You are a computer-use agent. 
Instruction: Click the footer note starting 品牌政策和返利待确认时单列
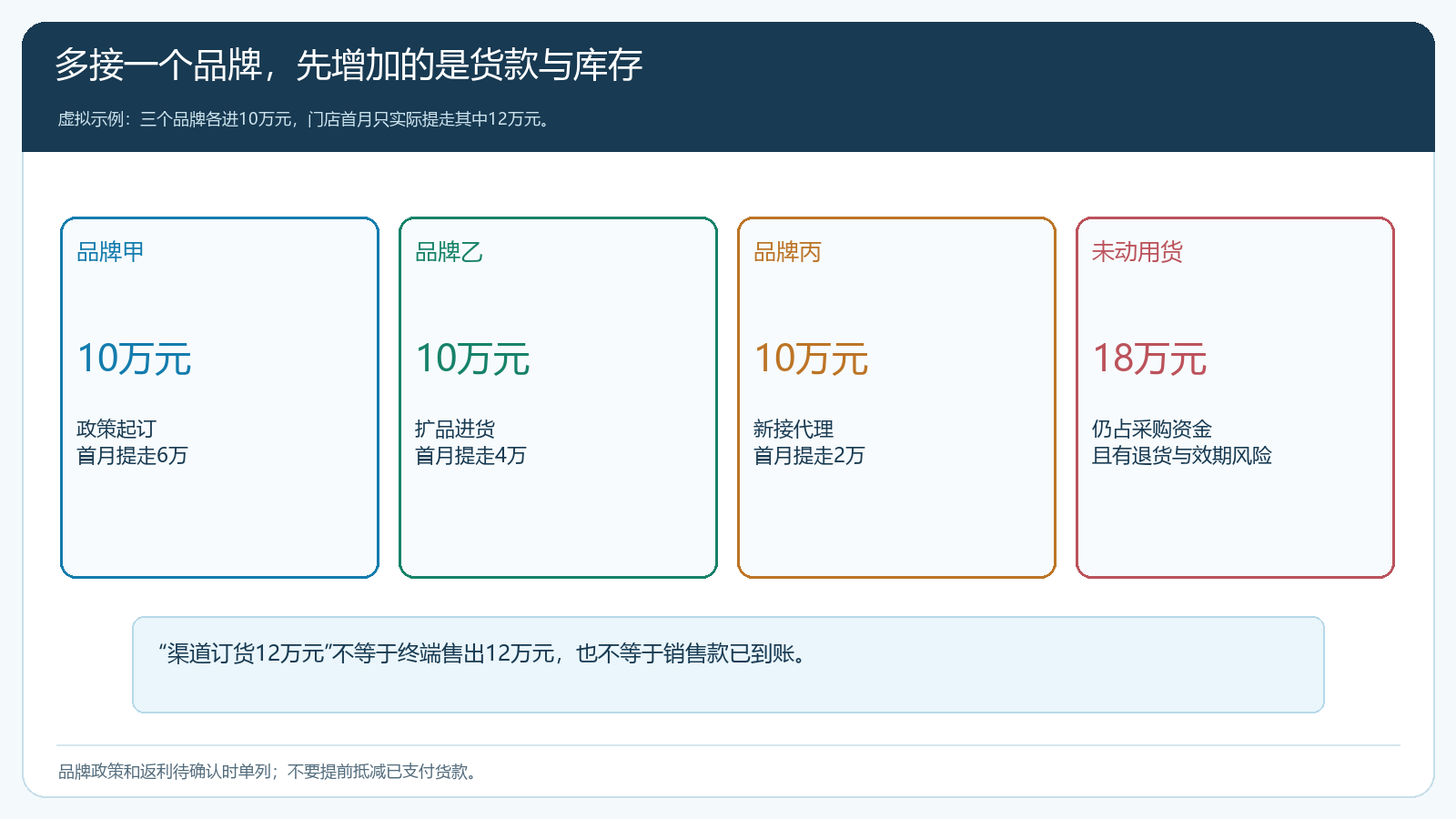[x=268, y=772]
